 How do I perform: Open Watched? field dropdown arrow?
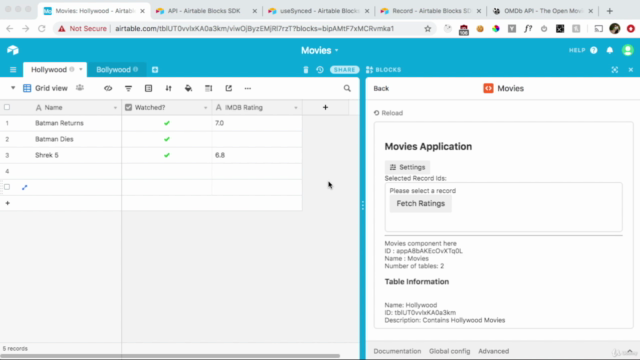(x=205, y=108)
